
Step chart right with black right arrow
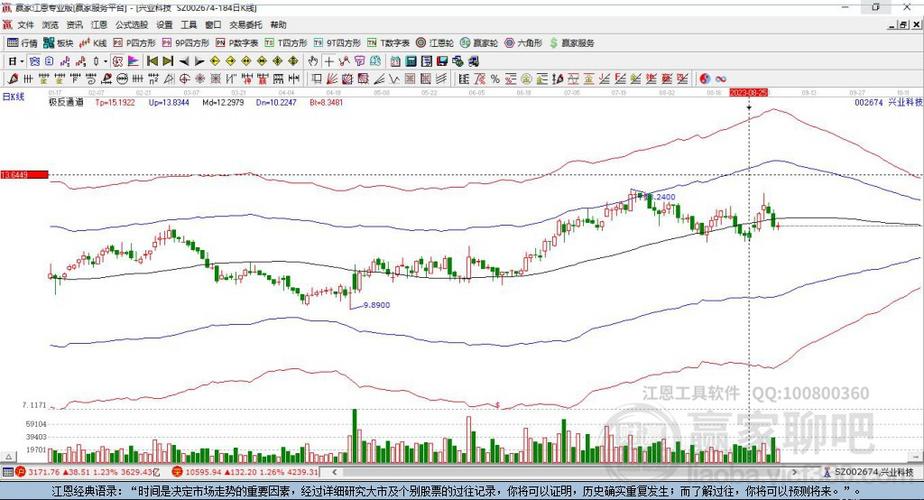199,61
